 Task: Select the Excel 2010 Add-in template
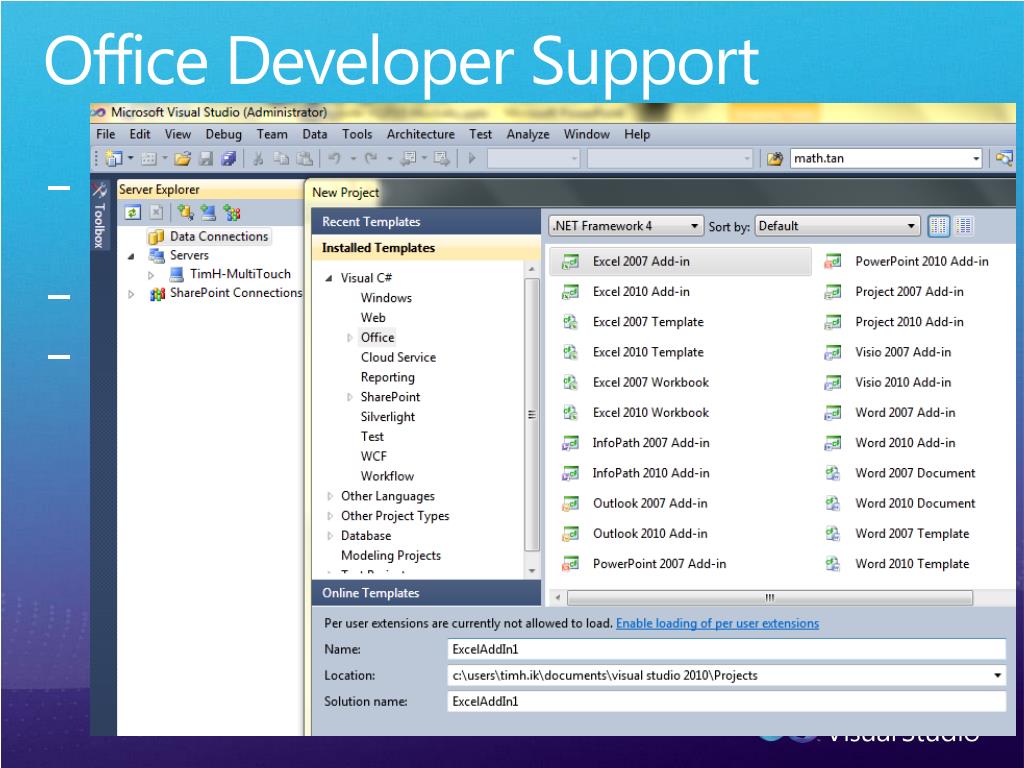(641, 292)
